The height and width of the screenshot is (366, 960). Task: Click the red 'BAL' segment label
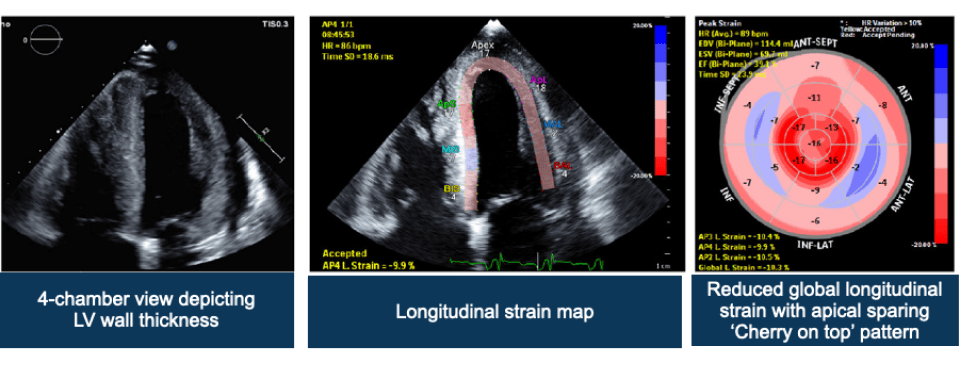pyautogui.click(x=562, y=165)
